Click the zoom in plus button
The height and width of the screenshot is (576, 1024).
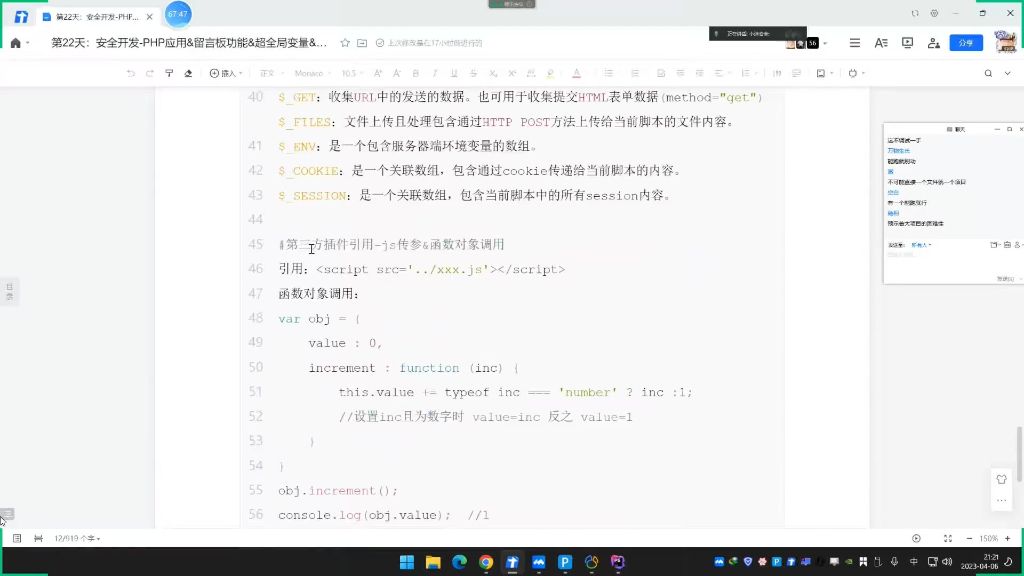click(1008, 538)
